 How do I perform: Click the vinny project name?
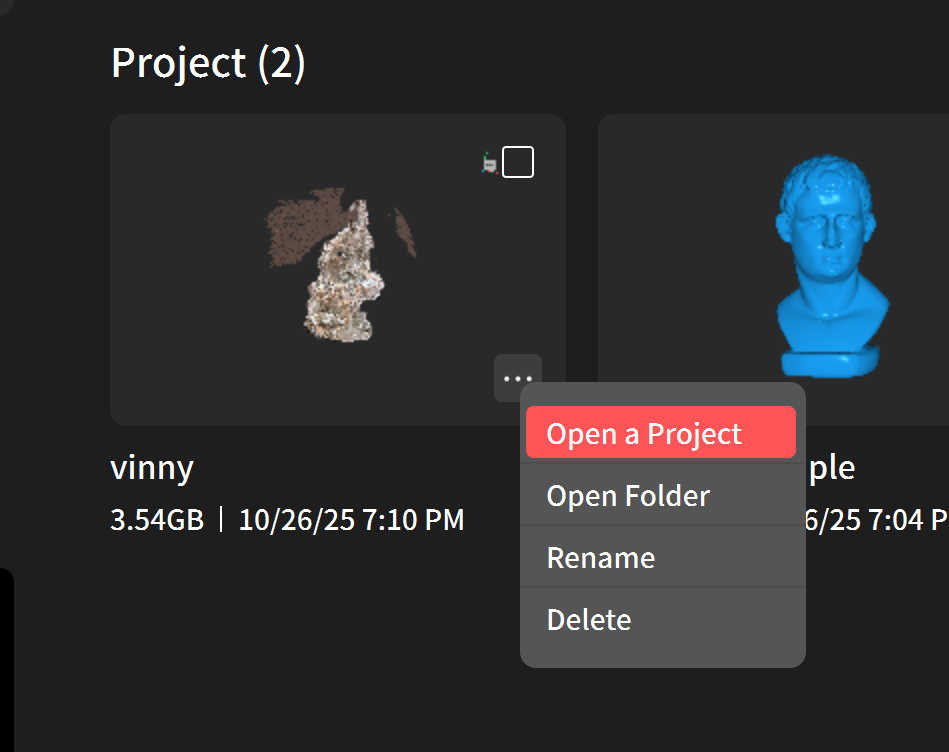click(152, 468)
